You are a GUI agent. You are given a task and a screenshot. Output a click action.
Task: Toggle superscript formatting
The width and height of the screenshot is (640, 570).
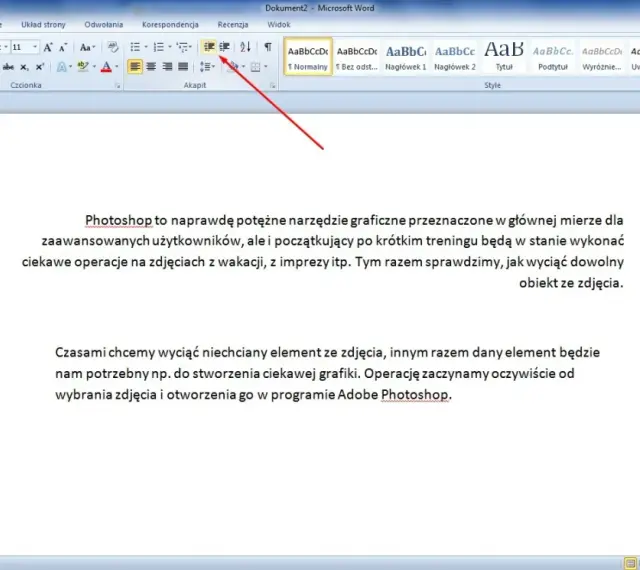tap(40, 67)
